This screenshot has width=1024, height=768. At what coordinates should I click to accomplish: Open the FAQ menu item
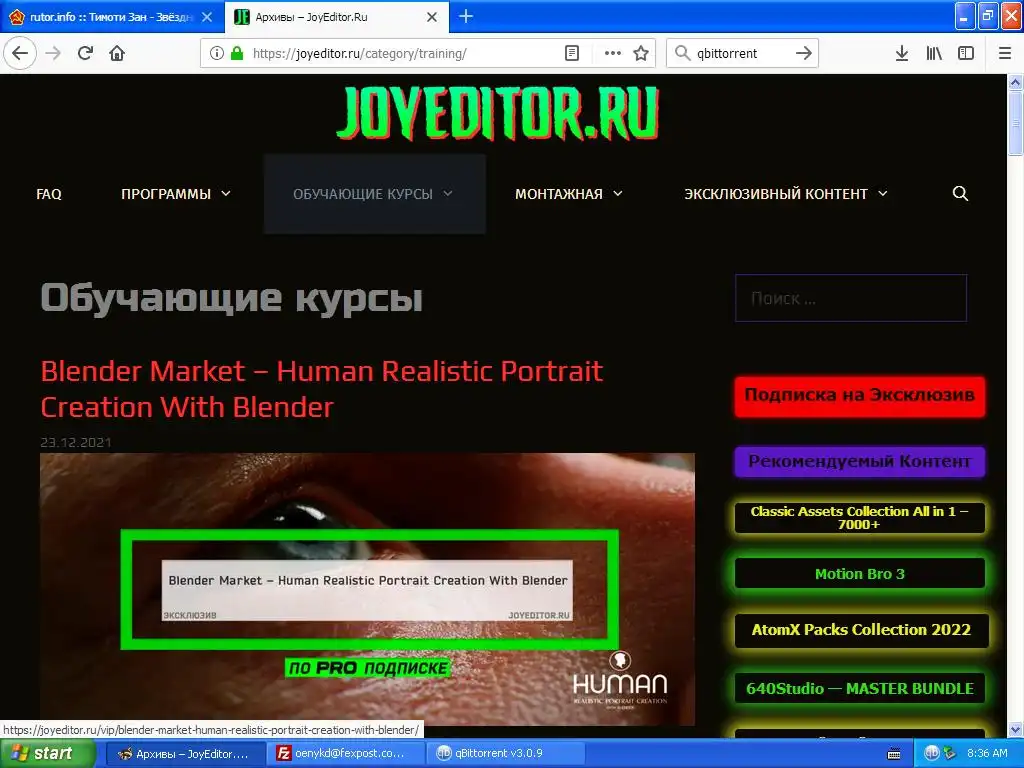tap(49, 194)
